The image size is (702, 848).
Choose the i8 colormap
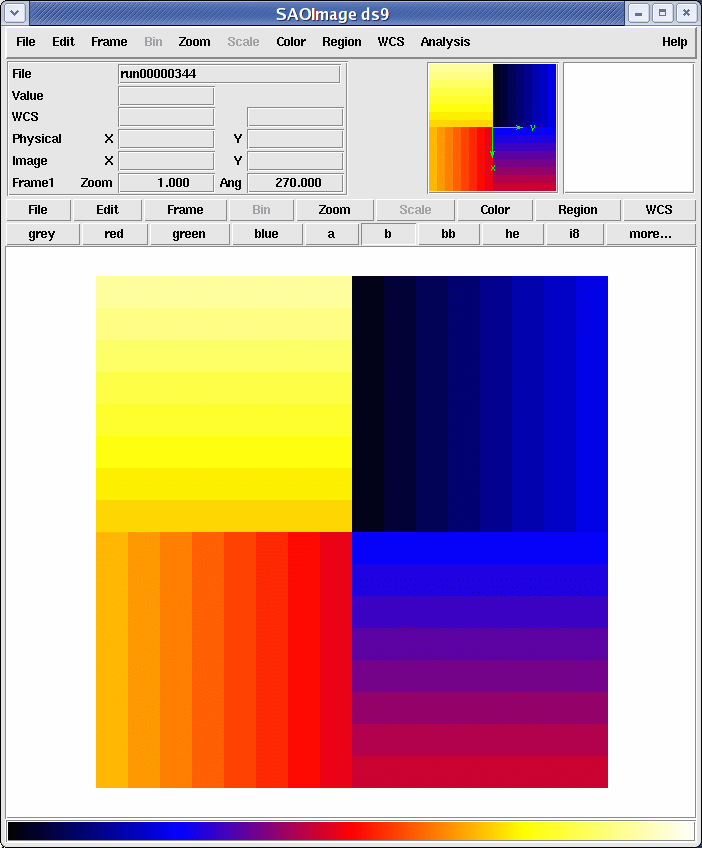[x=574, y=234]
